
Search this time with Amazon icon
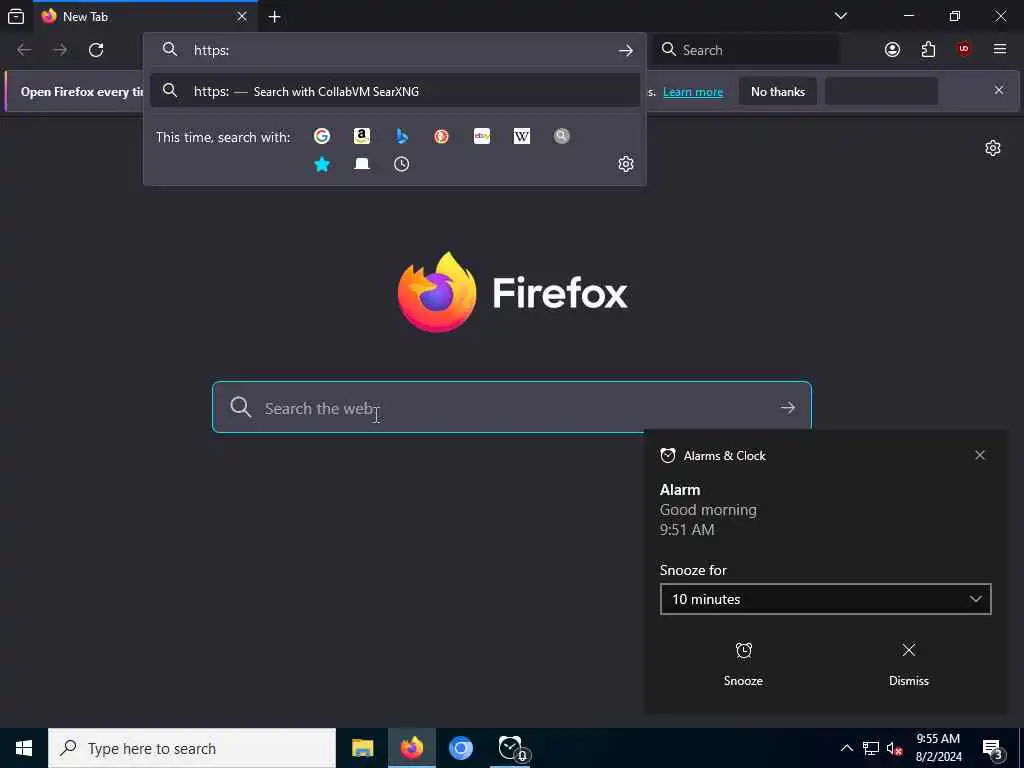362,136
